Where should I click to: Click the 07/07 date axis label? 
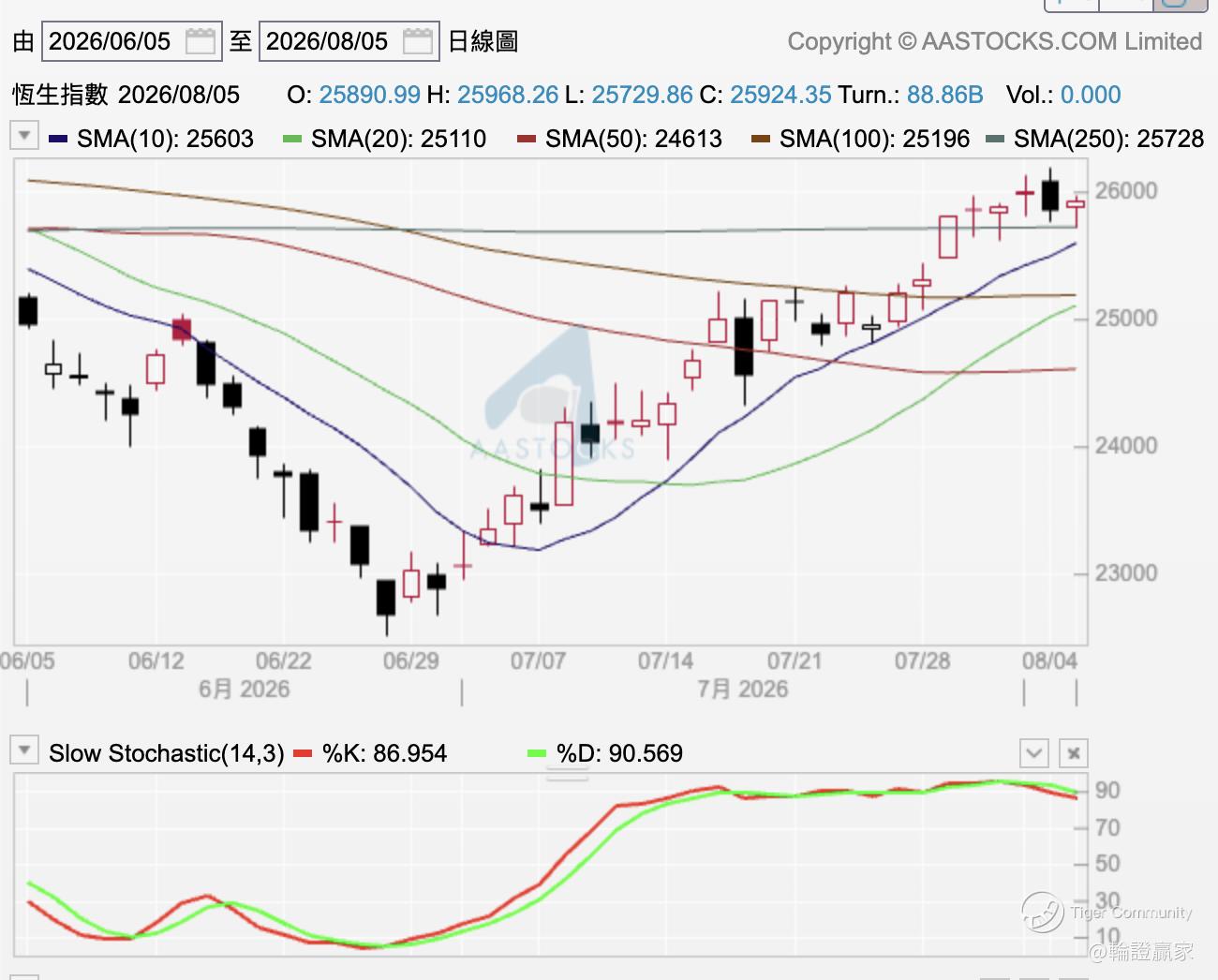(x=538, y=661)
